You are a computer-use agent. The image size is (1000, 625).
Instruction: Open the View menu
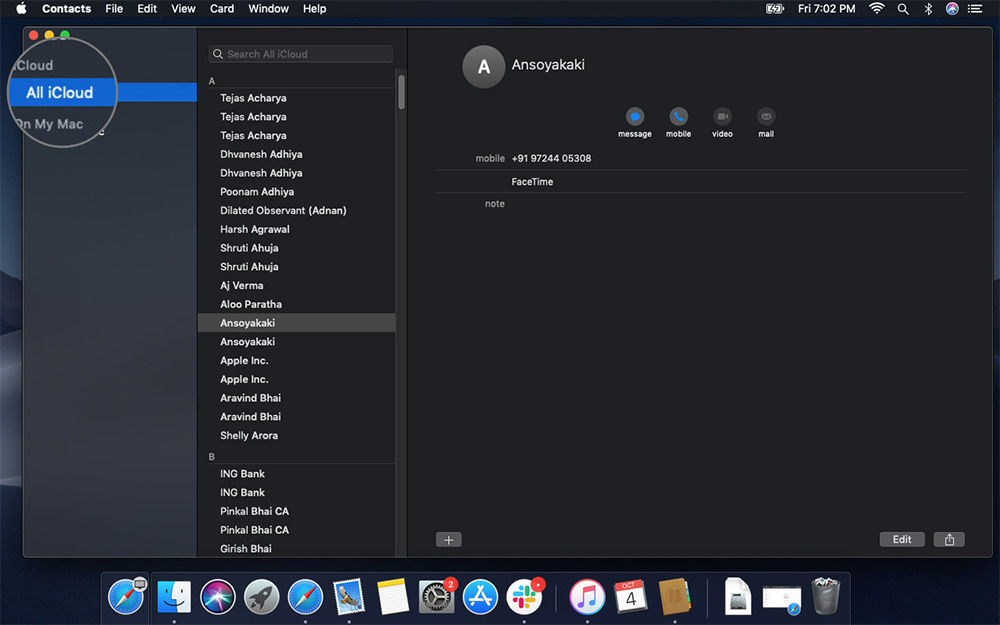183,8
